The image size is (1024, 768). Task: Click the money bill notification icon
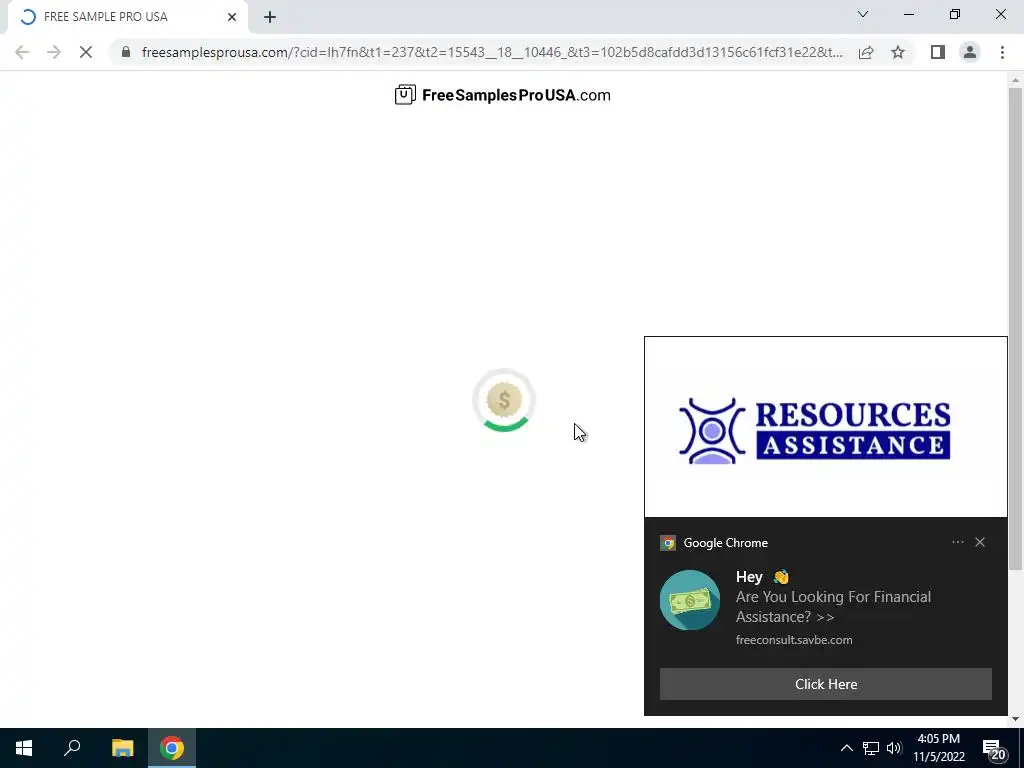(x=690, y=600)
